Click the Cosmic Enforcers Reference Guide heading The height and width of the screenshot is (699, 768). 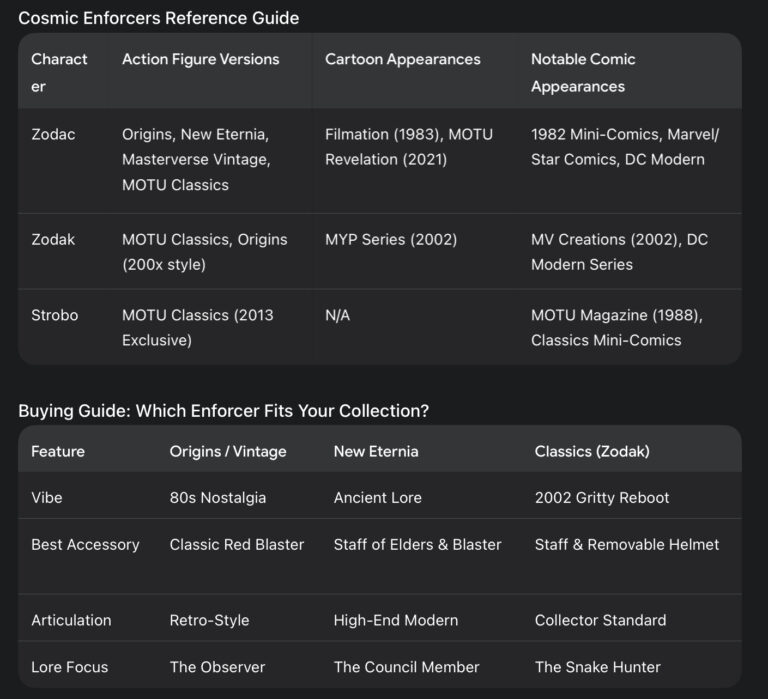(159, 18)
